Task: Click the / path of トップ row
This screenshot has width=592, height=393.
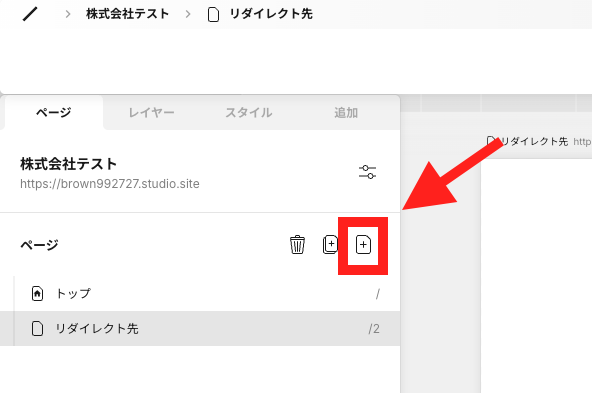Action: [x=378, y=294]
